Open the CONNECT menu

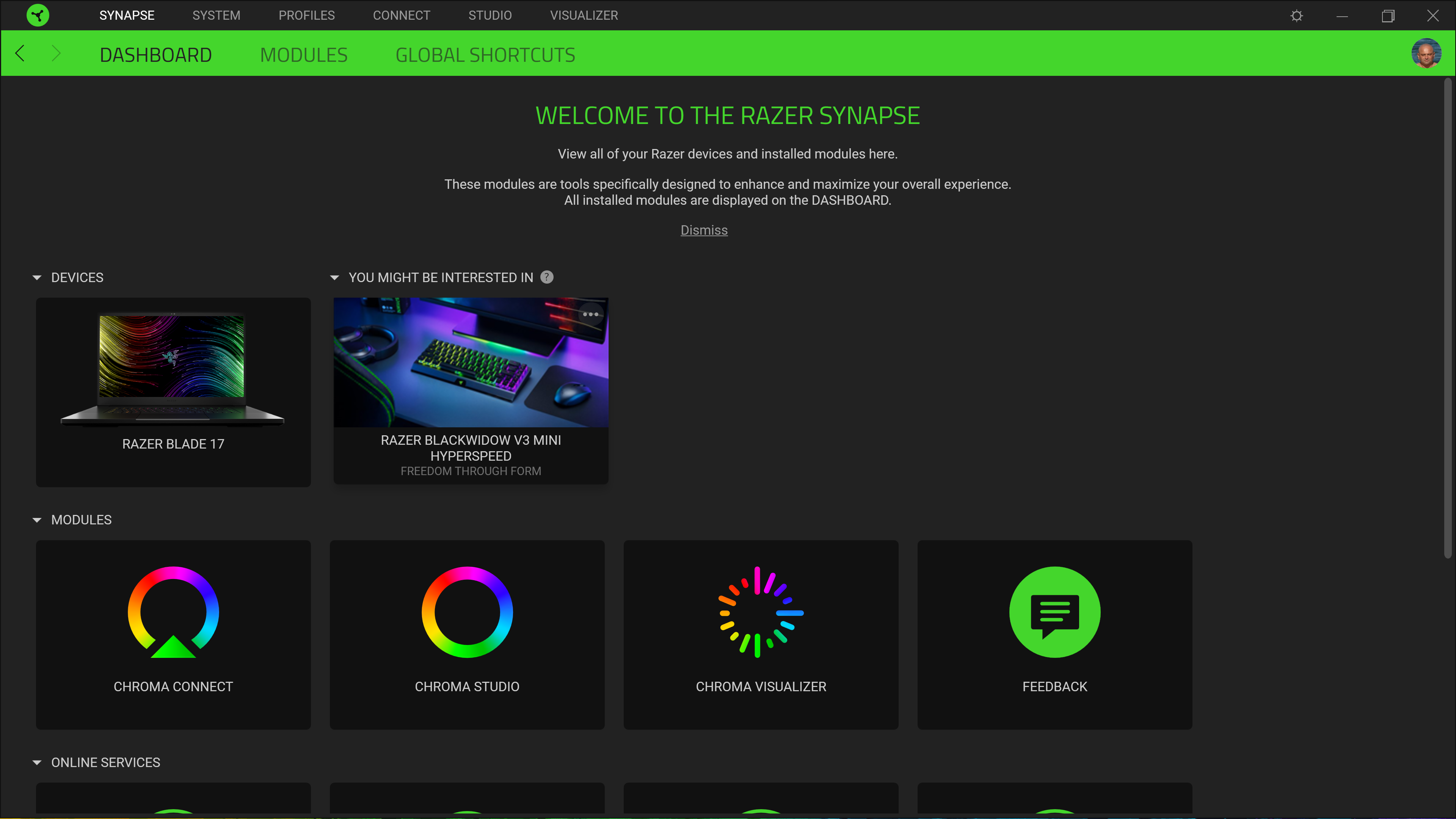tap(401, 15)
